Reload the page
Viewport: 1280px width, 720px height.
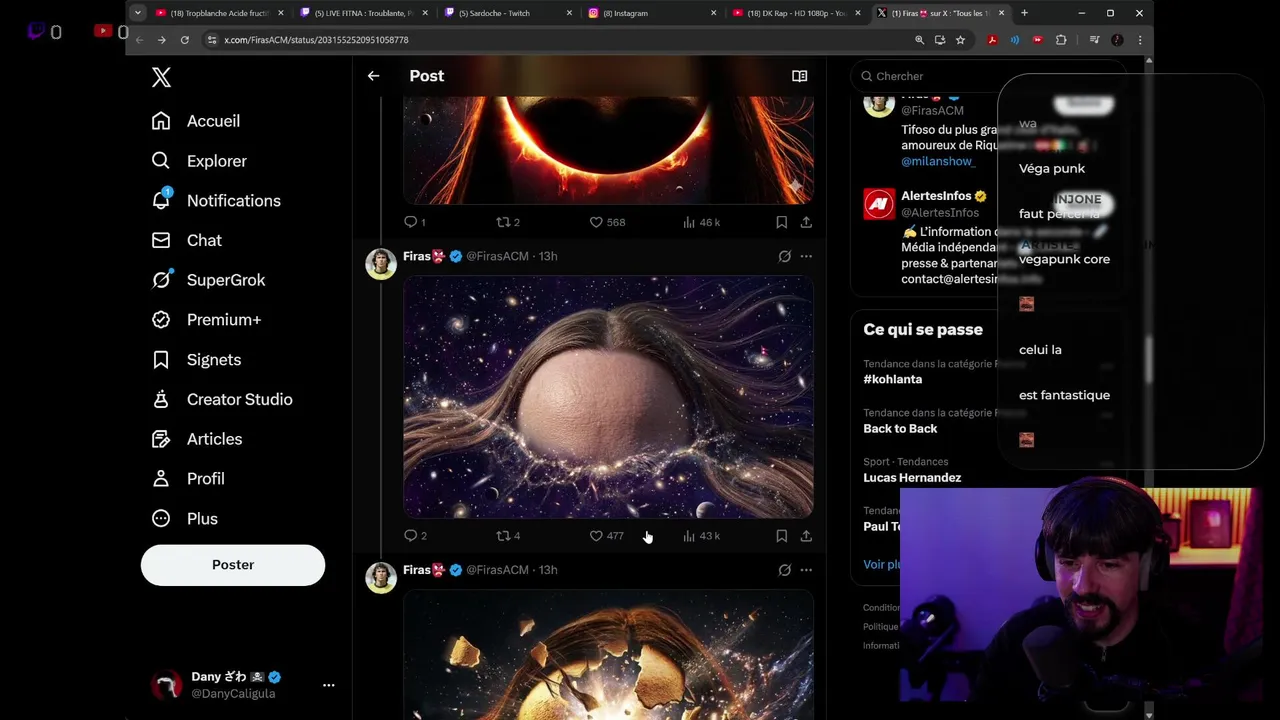pyautogui.click(x=184, y=40)
